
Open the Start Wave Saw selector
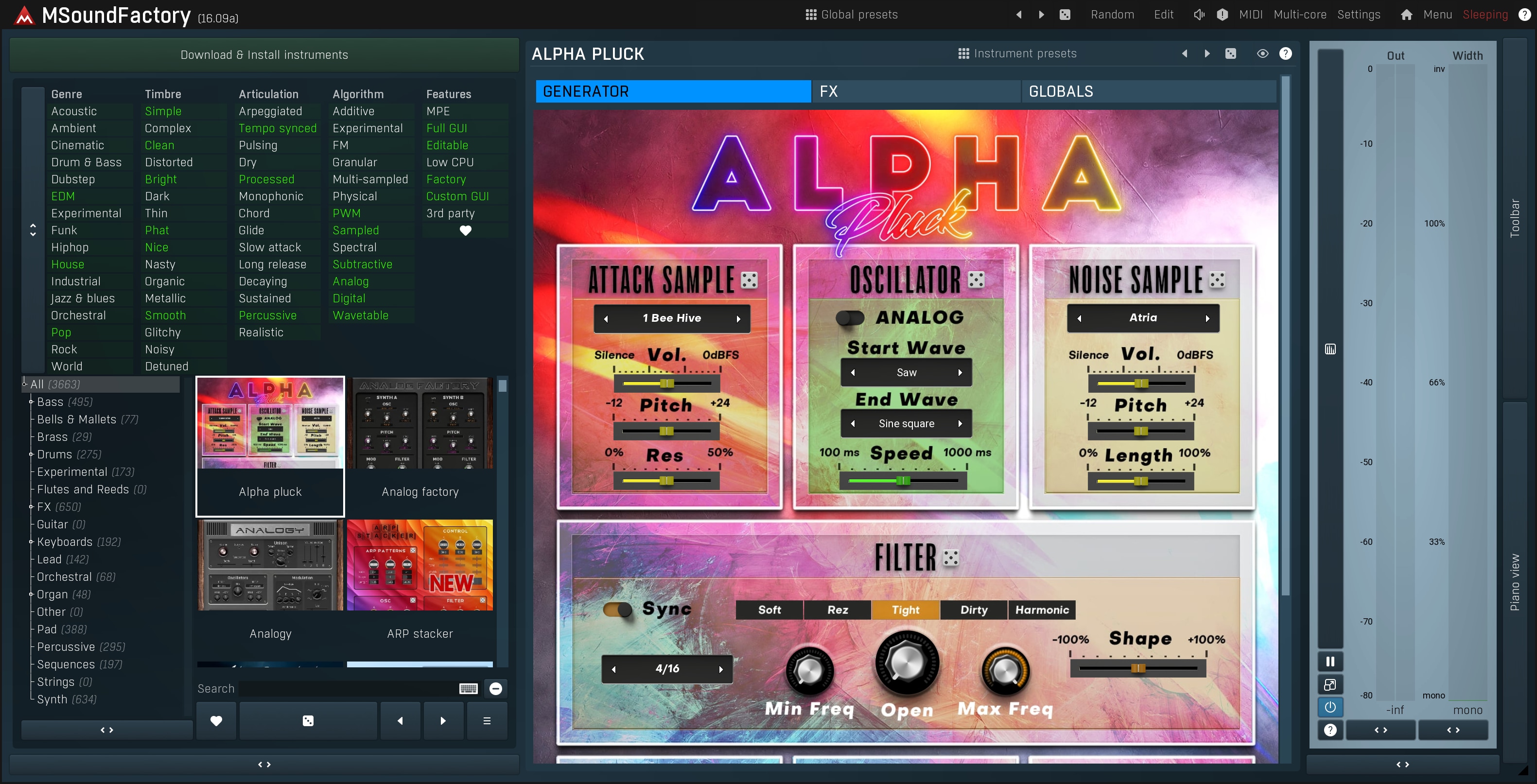click(x=907, y=372)
